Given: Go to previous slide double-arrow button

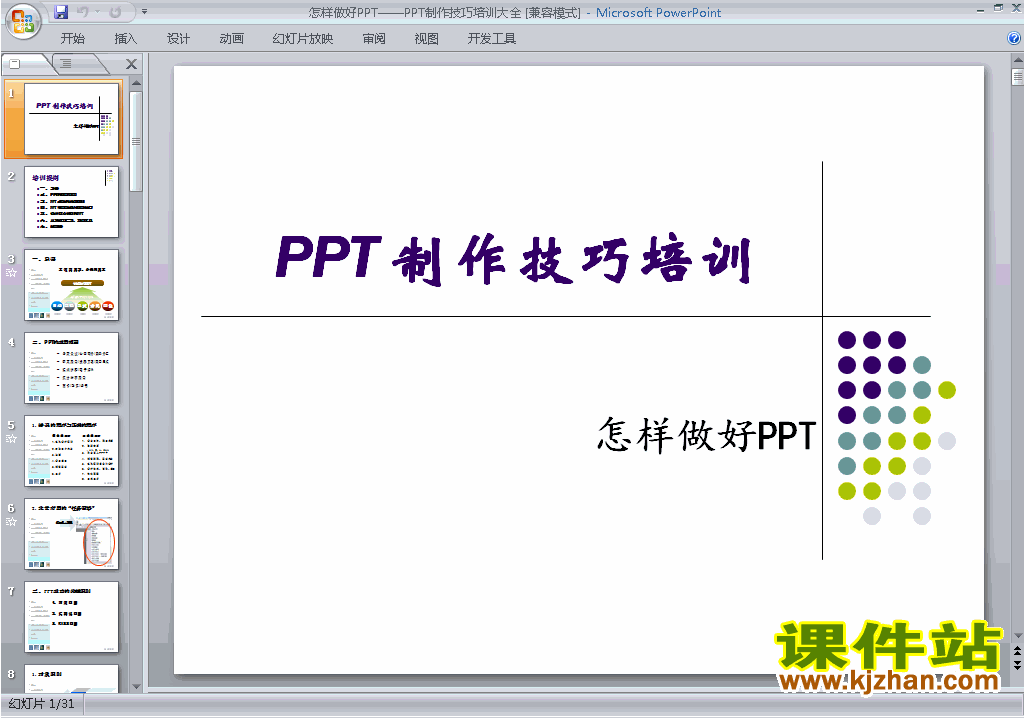Looking at the screenshot, I should pos(1017,651).
